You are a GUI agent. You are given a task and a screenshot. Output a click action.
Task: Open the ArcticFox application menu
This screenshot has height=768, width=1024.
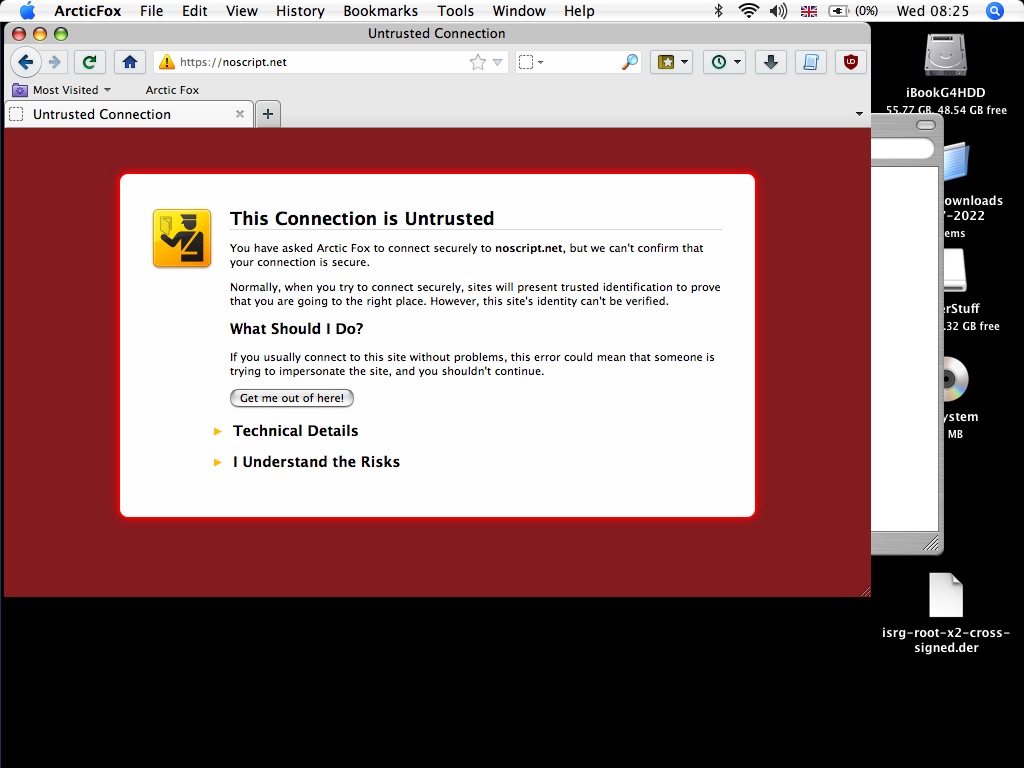point(88,10)
